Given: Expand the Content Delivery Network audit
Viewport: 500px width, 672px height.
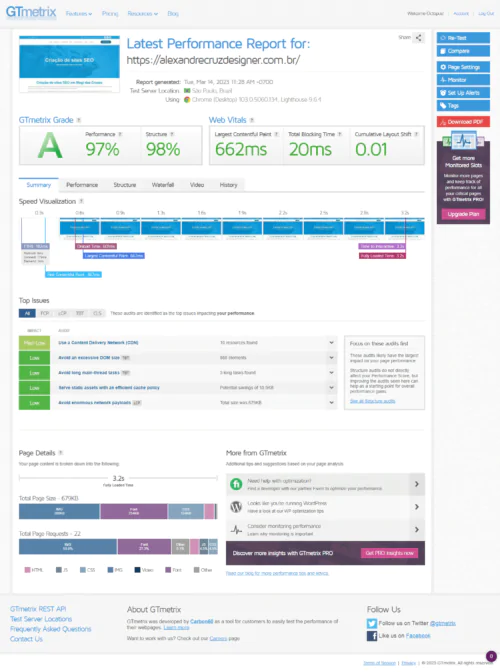Looking at the screenshot, I should [x=331, y=342].
